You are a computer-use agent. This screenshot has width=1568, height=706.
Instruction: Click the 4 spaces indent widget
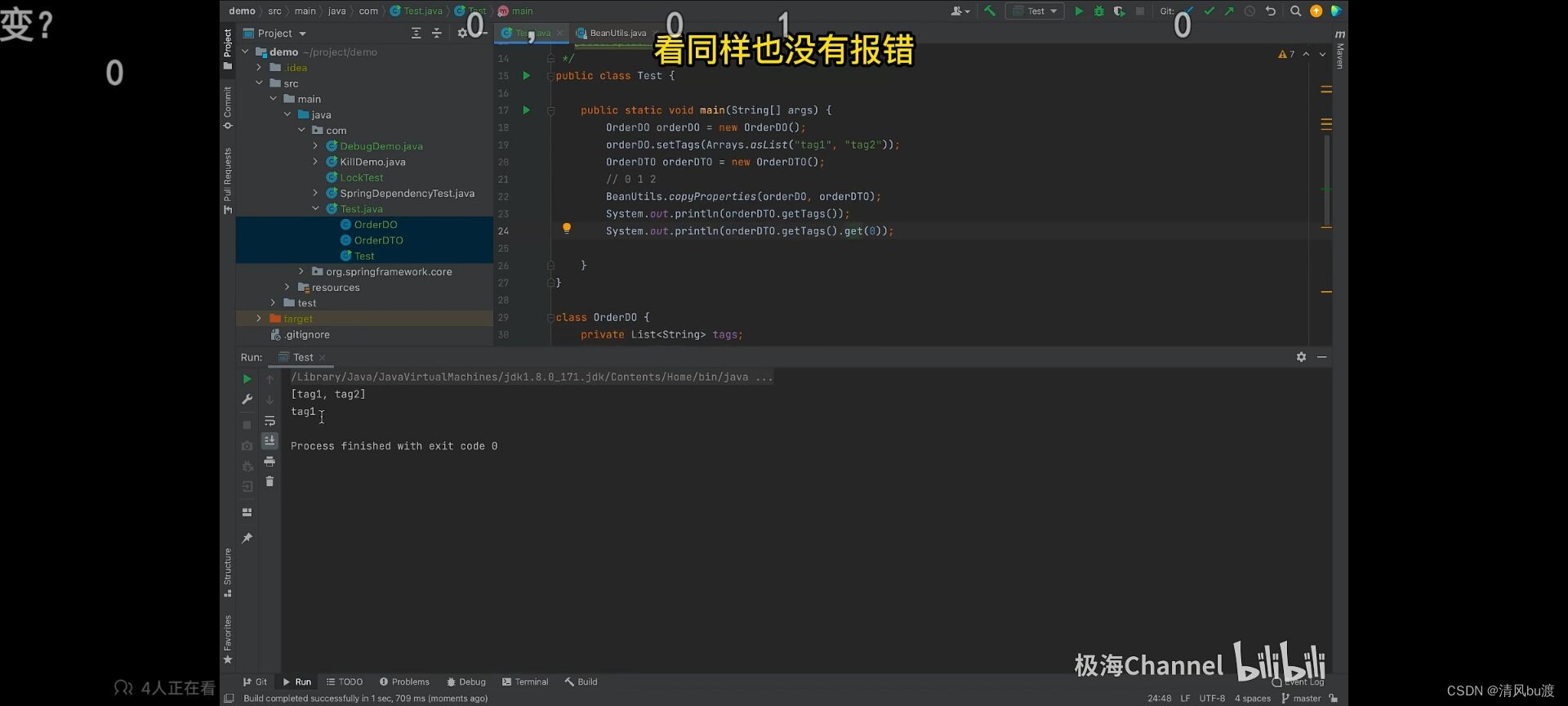coord(1253,699)
